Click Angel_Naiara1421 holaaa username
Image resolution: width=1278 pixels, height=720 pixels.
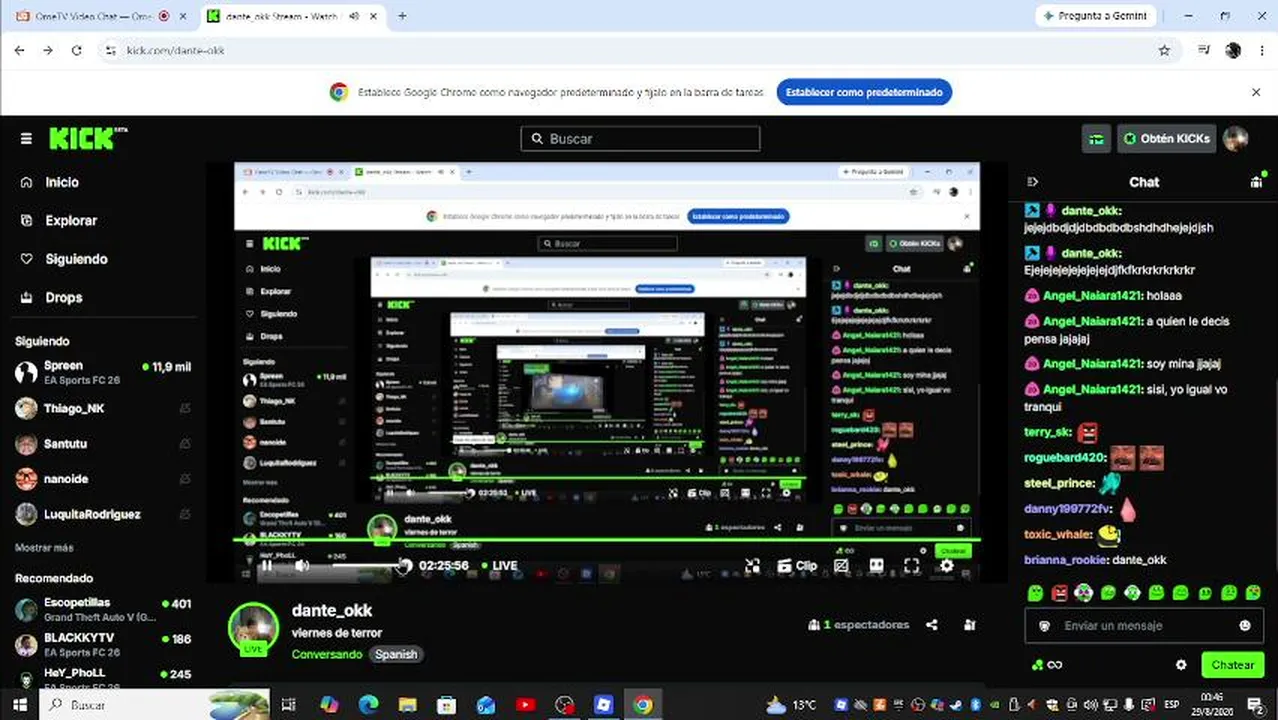tap(1092, 295)
